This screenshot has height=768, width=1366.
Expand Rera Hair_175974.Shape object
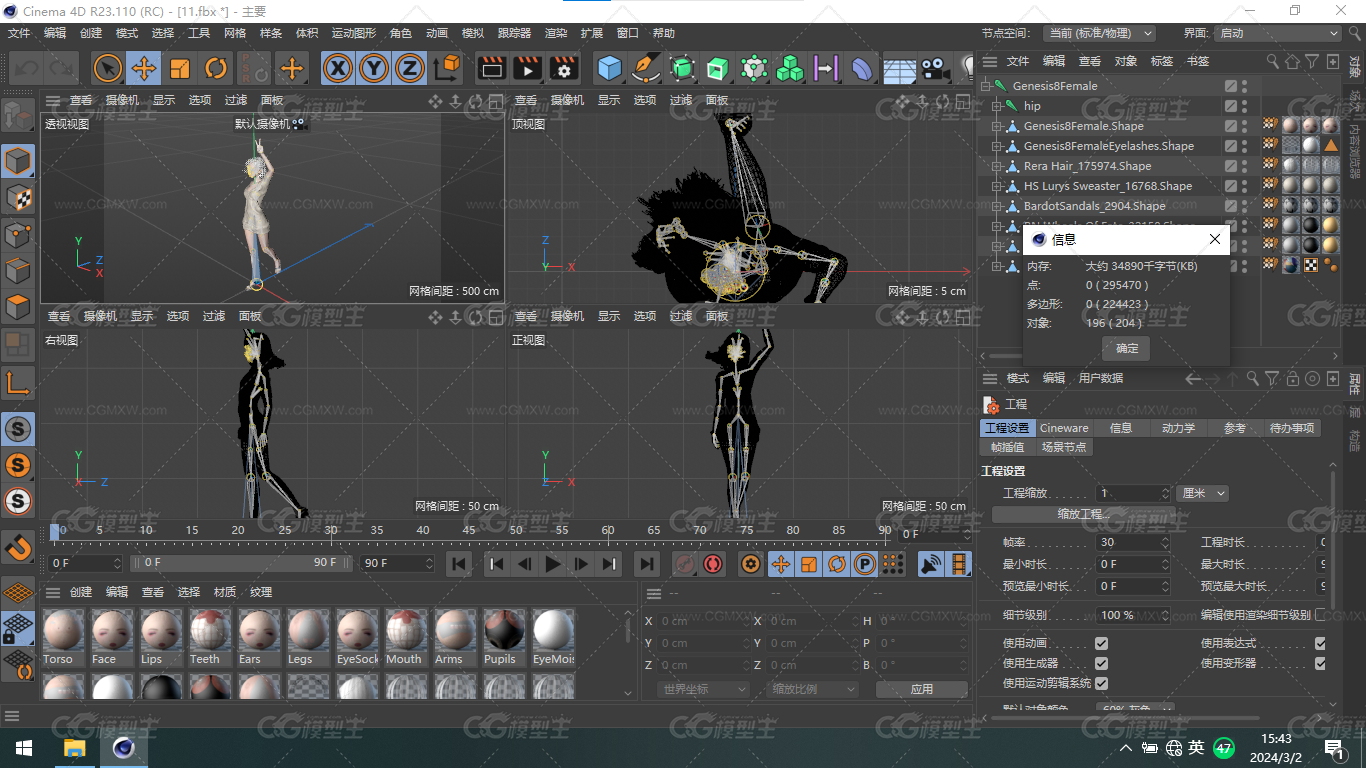pos(997,166)
